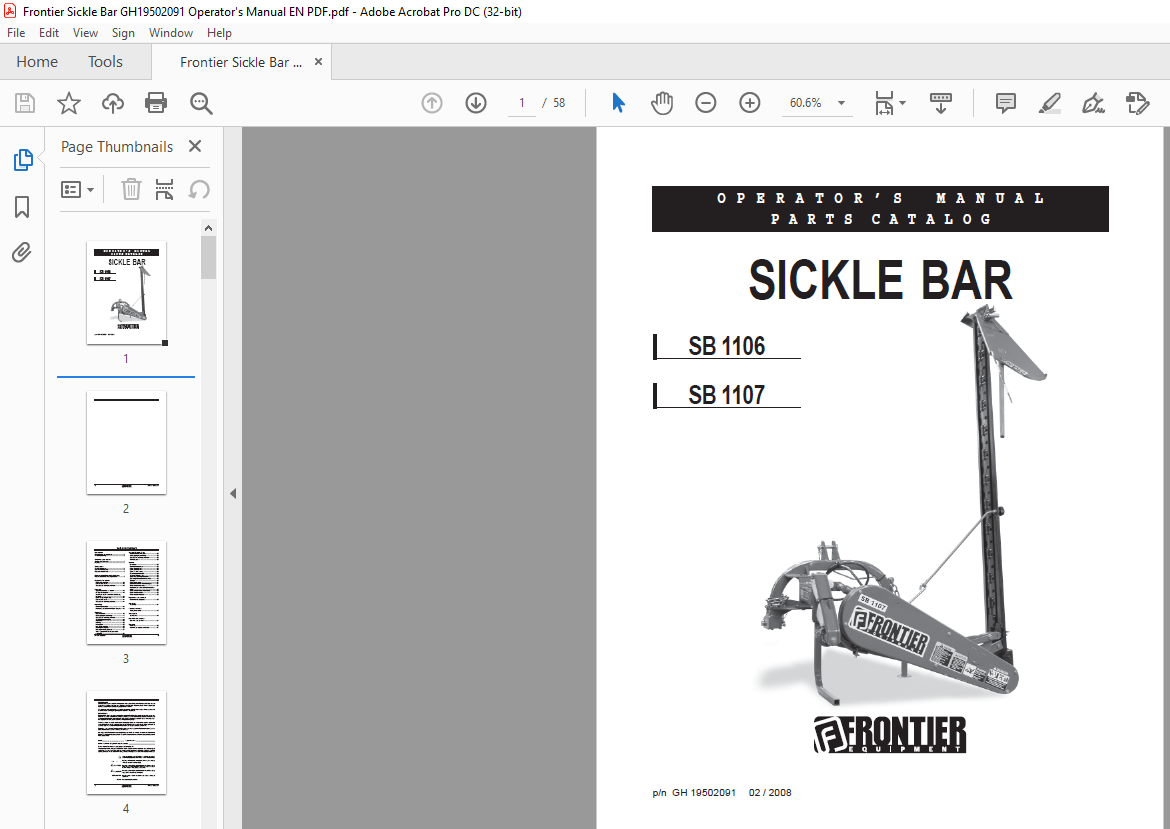
Task: Open the Help menu
Action: 219,33
